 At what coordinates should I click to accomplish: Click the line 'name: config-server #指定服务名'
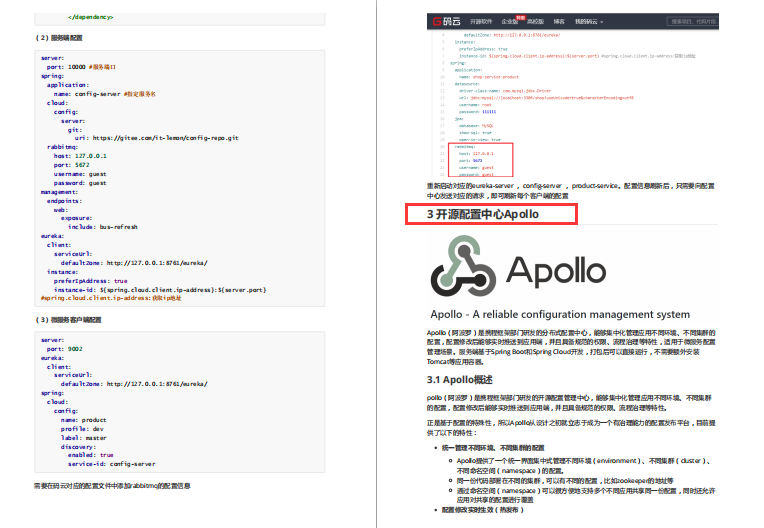tap(105, 94)
